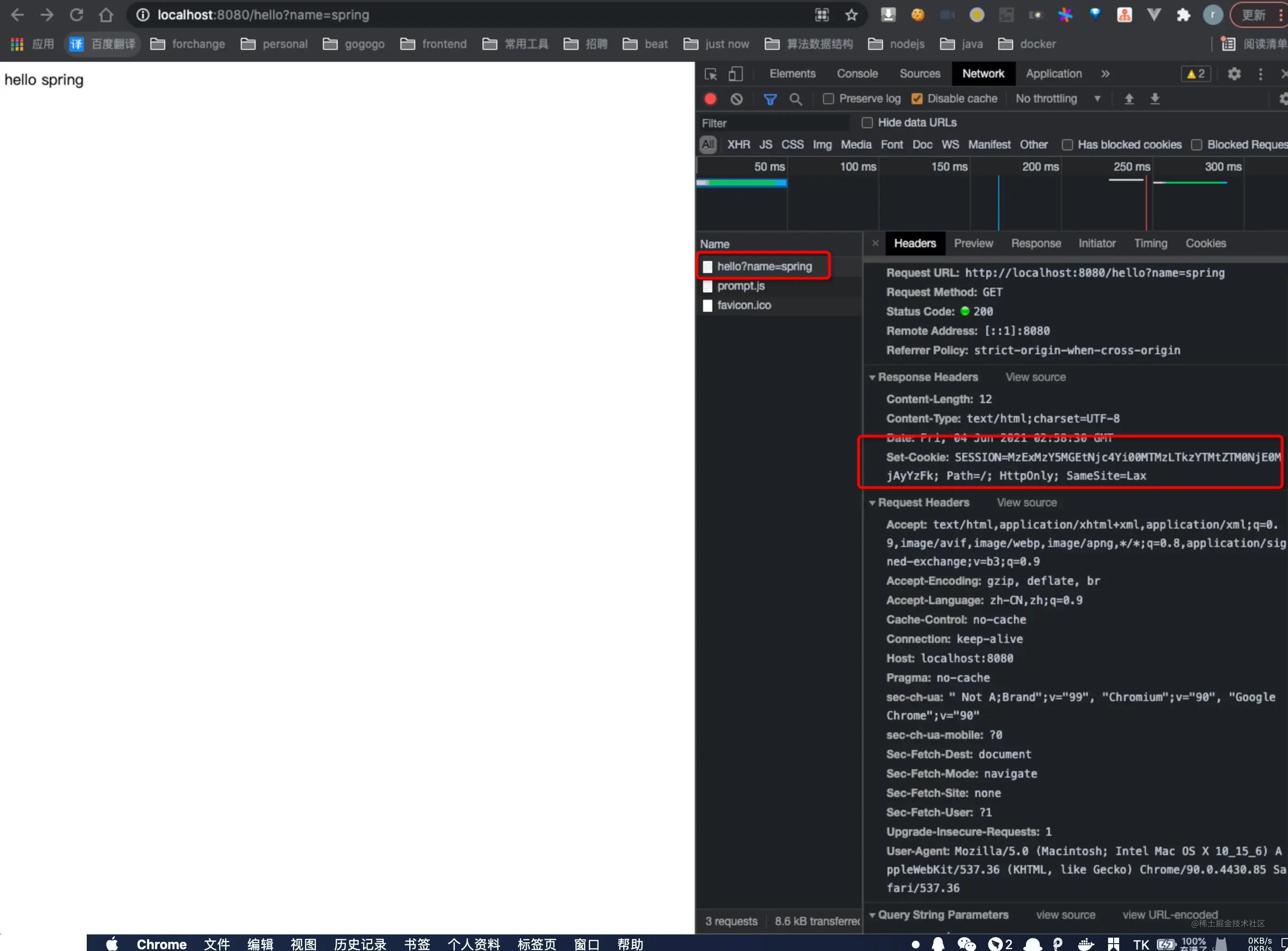Filter requests by JS type
The width and height of the screenshot is (1288, 951).
[765, 144]
